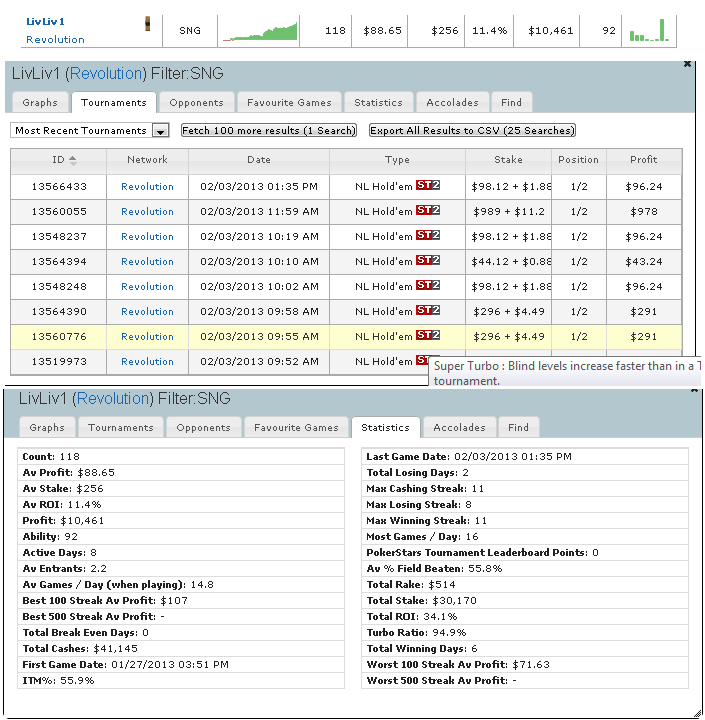Click ST2 icon in row 13566433
The height and width of the screenshot is (720, 705).
point(428,185)
